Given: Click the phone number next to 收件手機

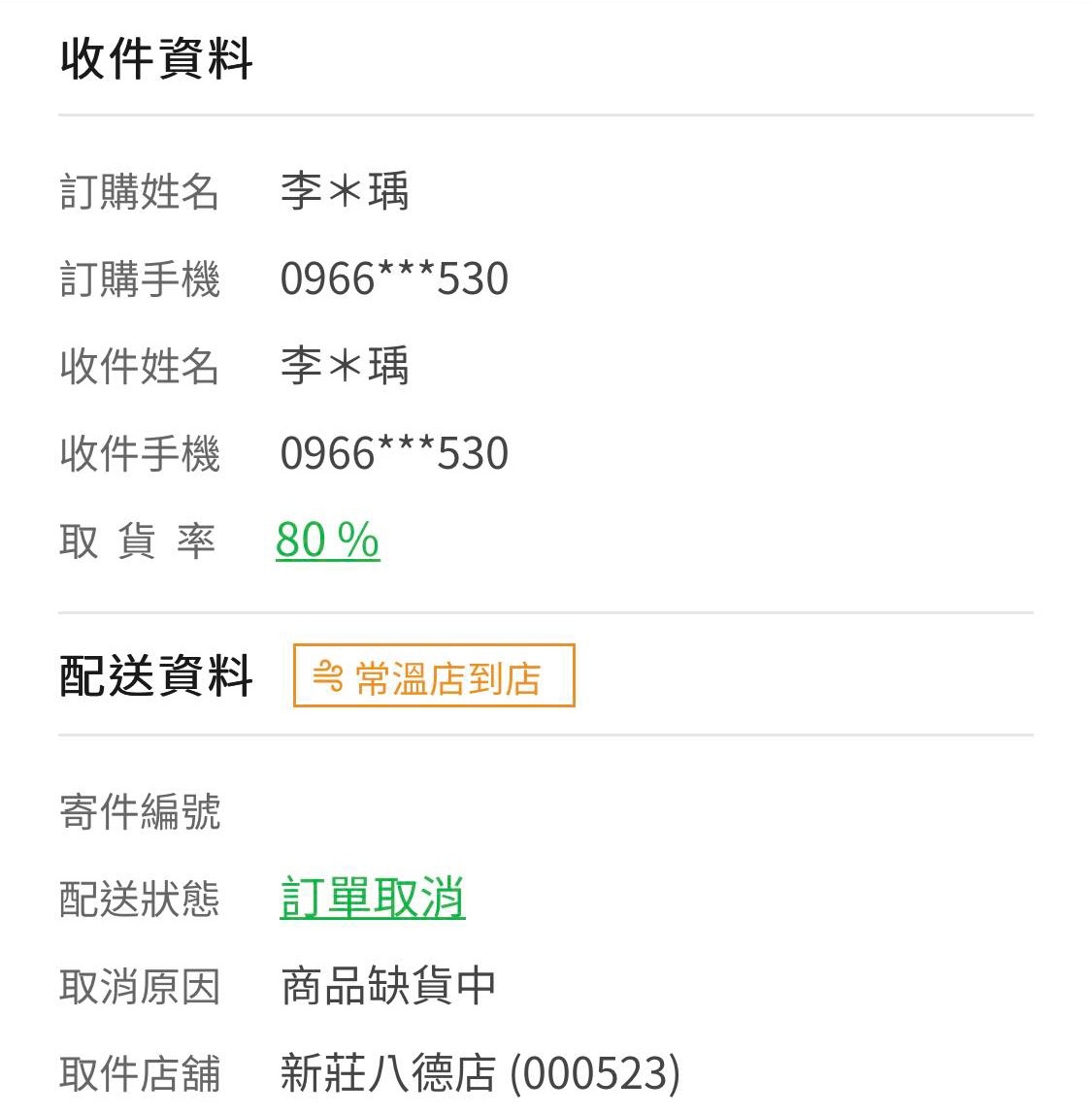Looking at the screenshot, I should [x=394, y=452].
